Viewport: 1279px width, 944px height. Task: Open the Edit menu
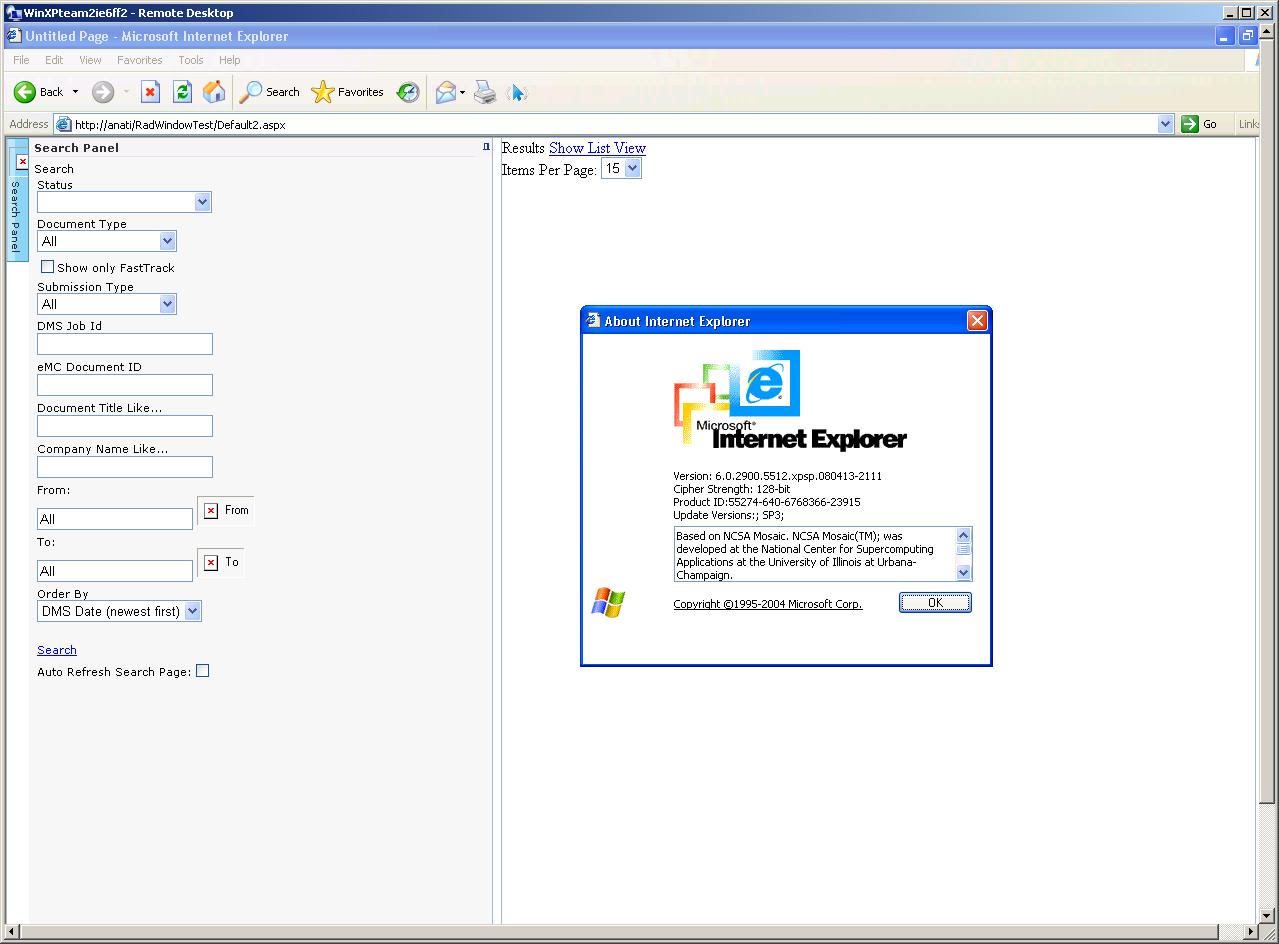point(54,60)
